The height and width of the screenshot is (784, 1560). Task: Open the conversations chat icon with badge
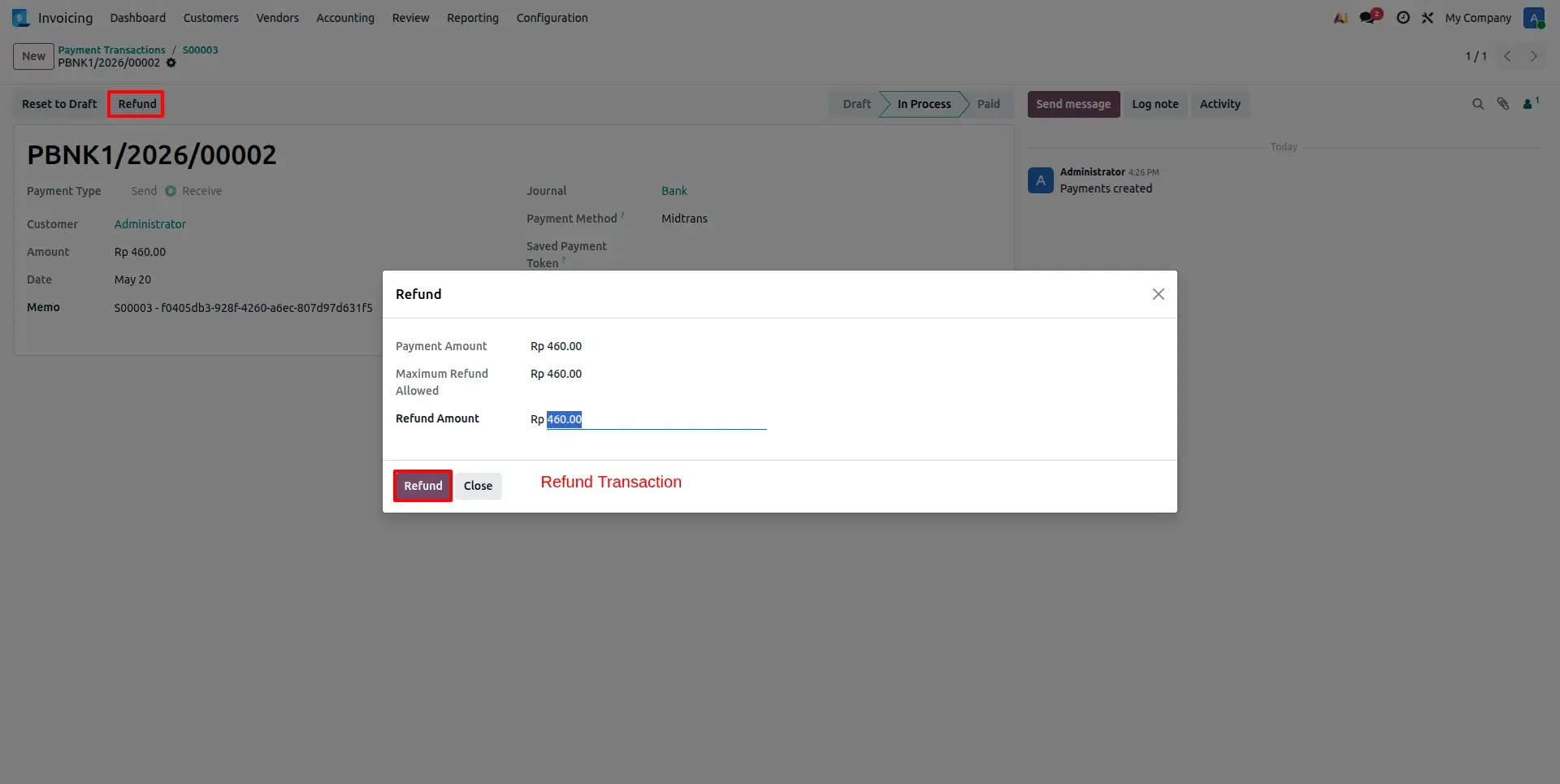(1370, 17)
